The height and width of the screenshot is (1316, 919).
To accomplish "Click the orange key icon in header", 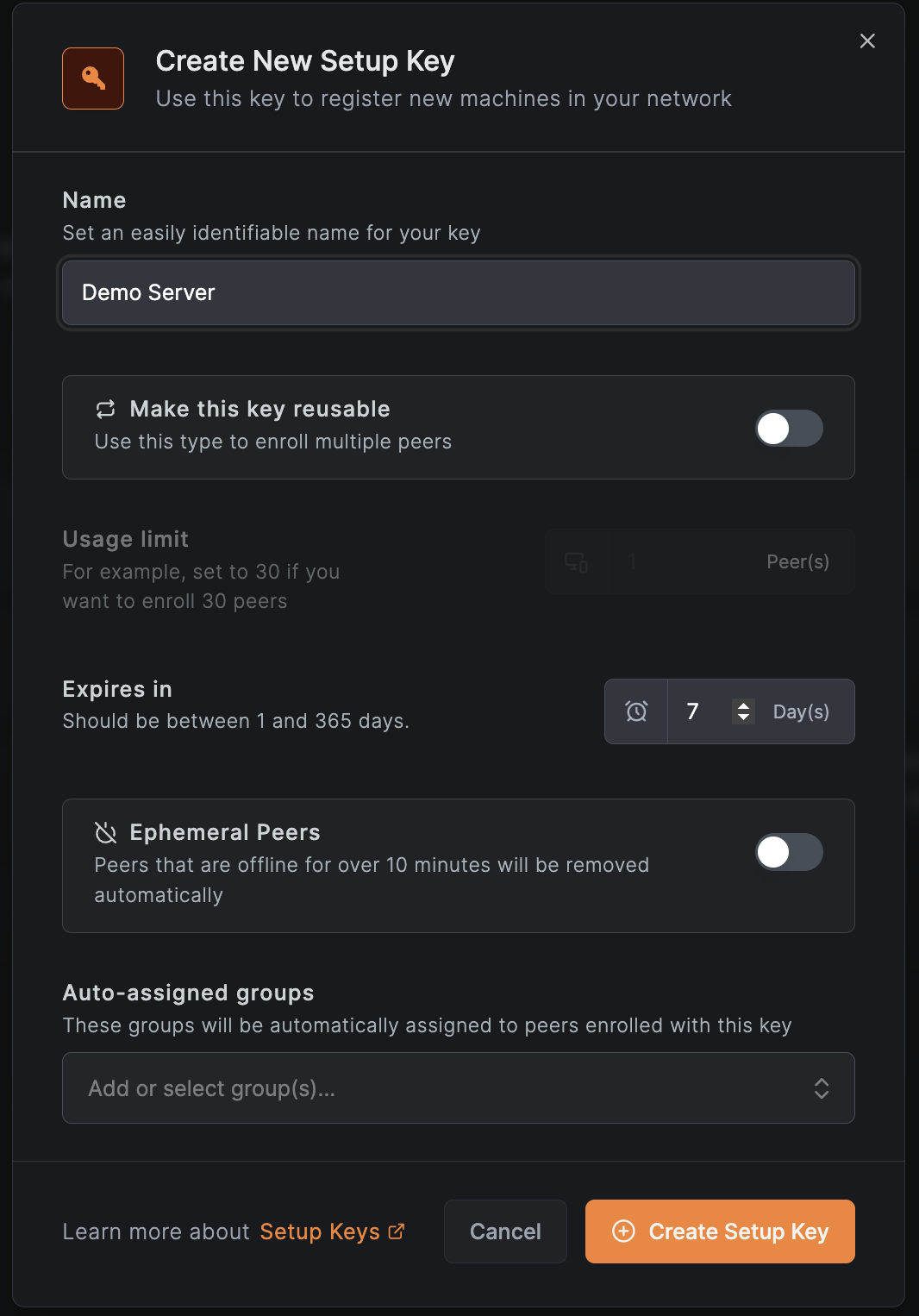I will tap(93, 78).
